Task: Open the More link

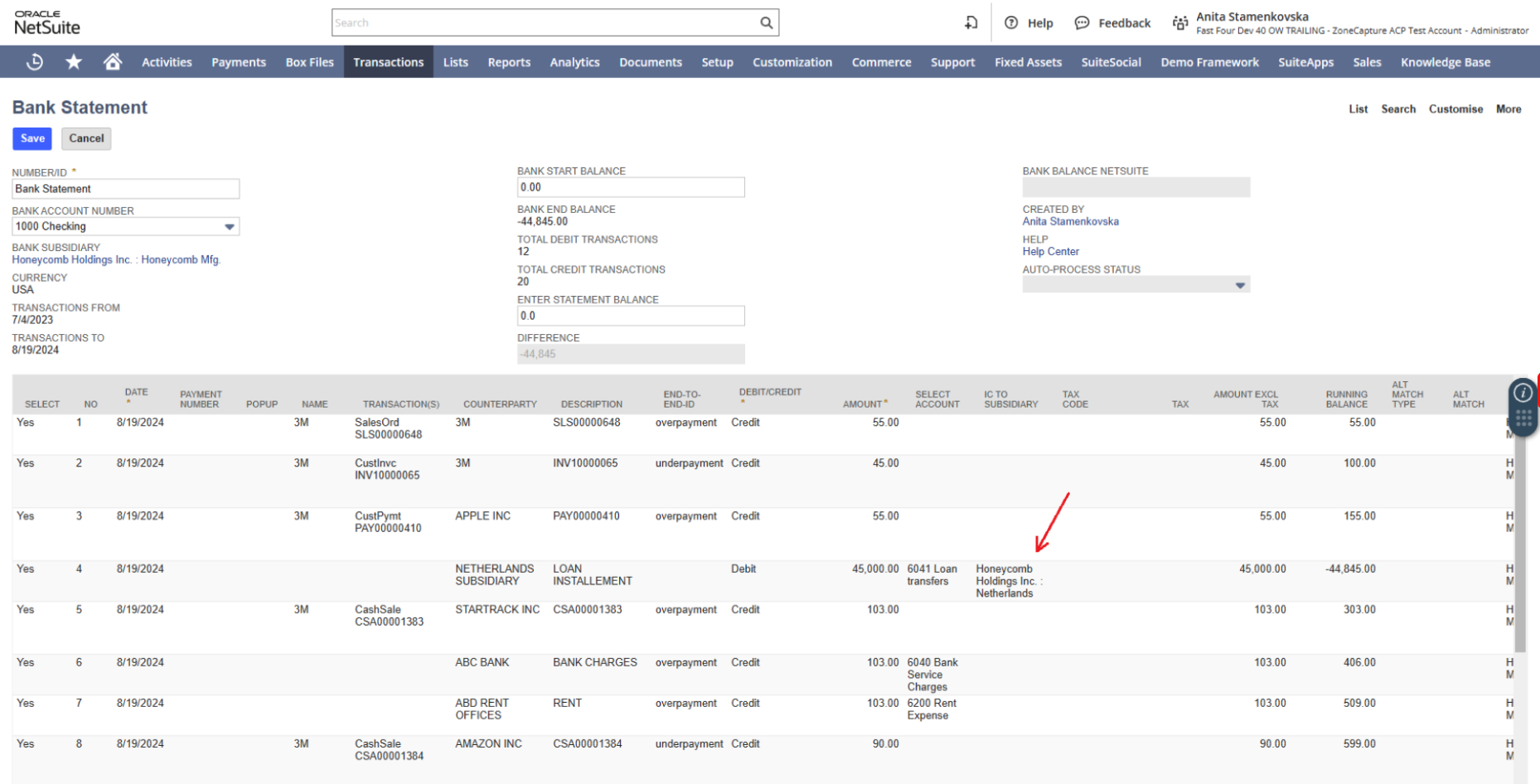Action: pos(1509,109)
